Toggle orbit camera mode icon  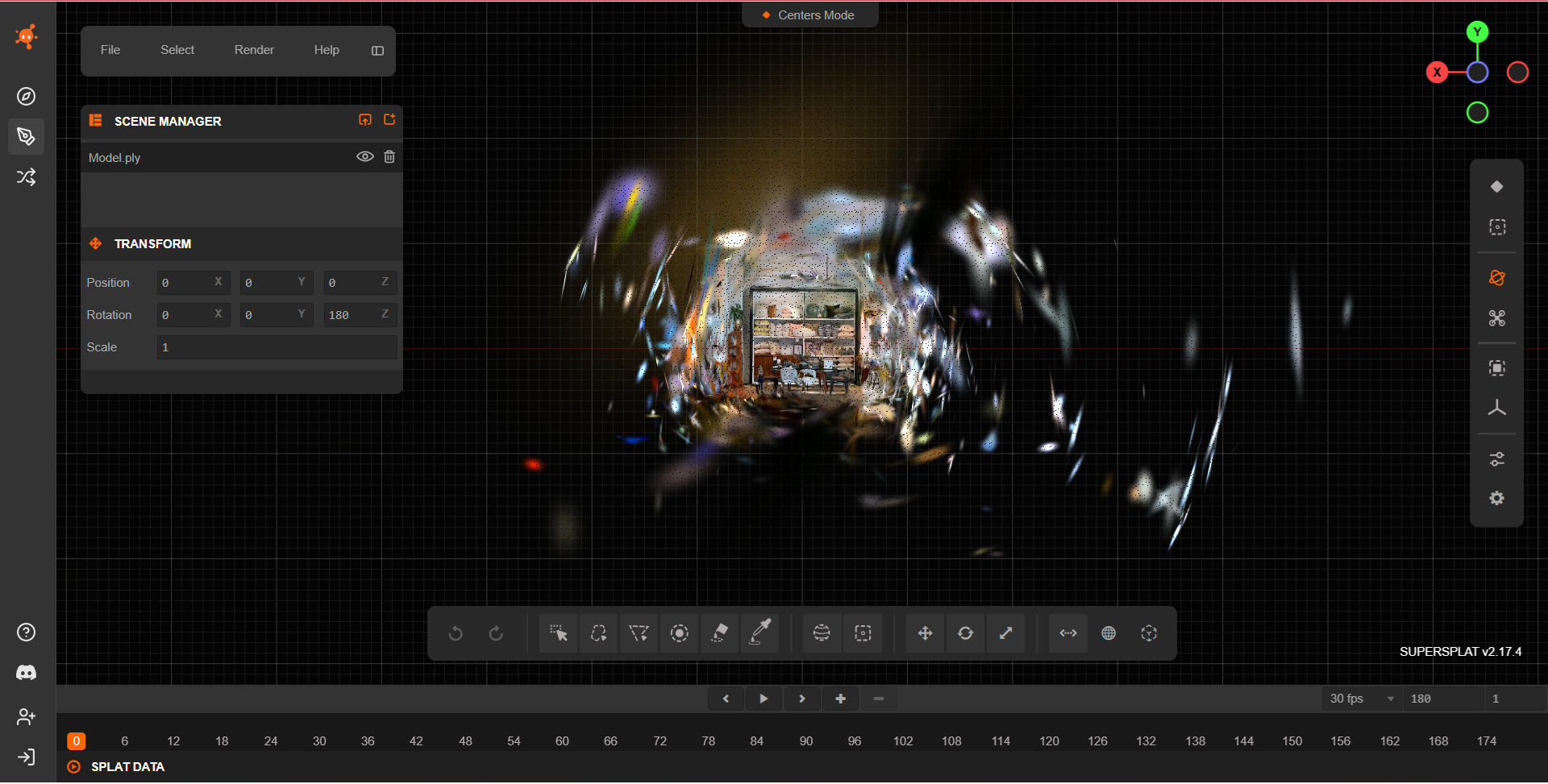pos(1496,278)
